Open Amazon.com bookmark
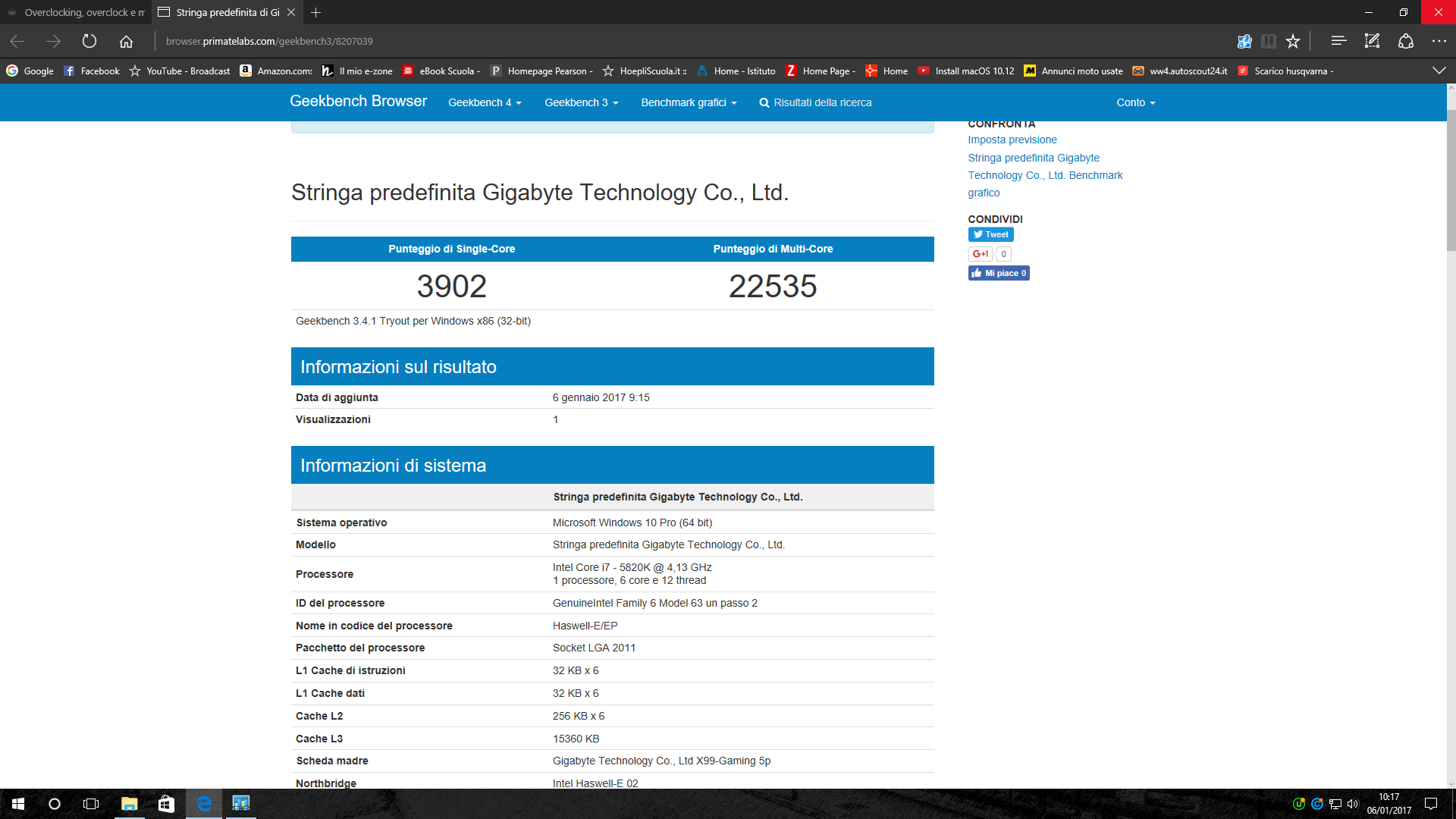The width and height of the screenshot is (1456, 819). (276, 71)
